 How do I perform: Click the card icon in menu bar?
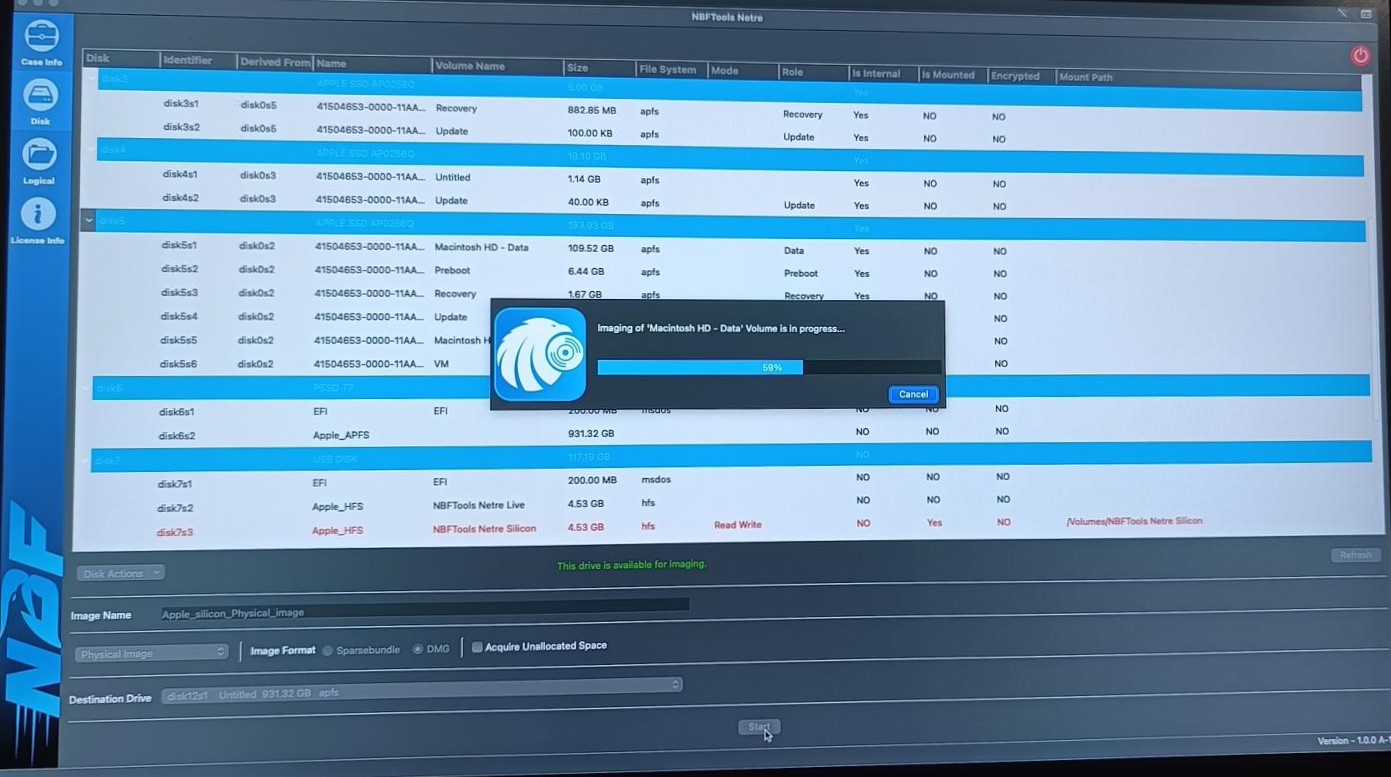coord(1366,14)
